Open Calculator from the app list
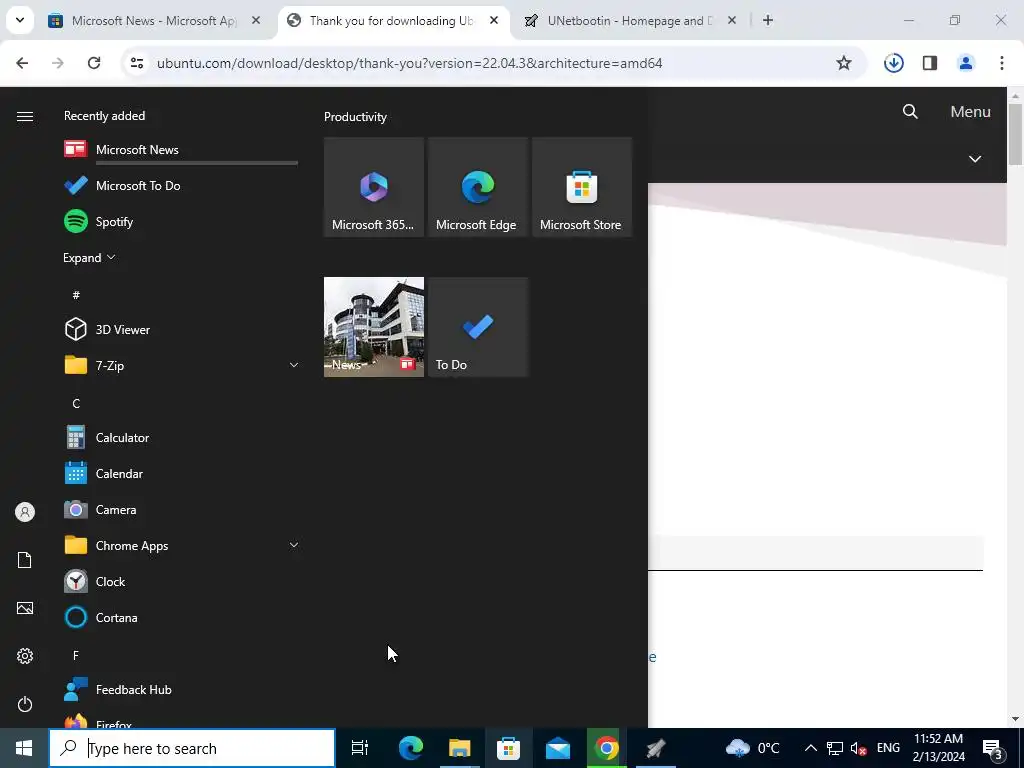Image resolution: width=1024 pixels, height=768 pixels. (181, 438)
